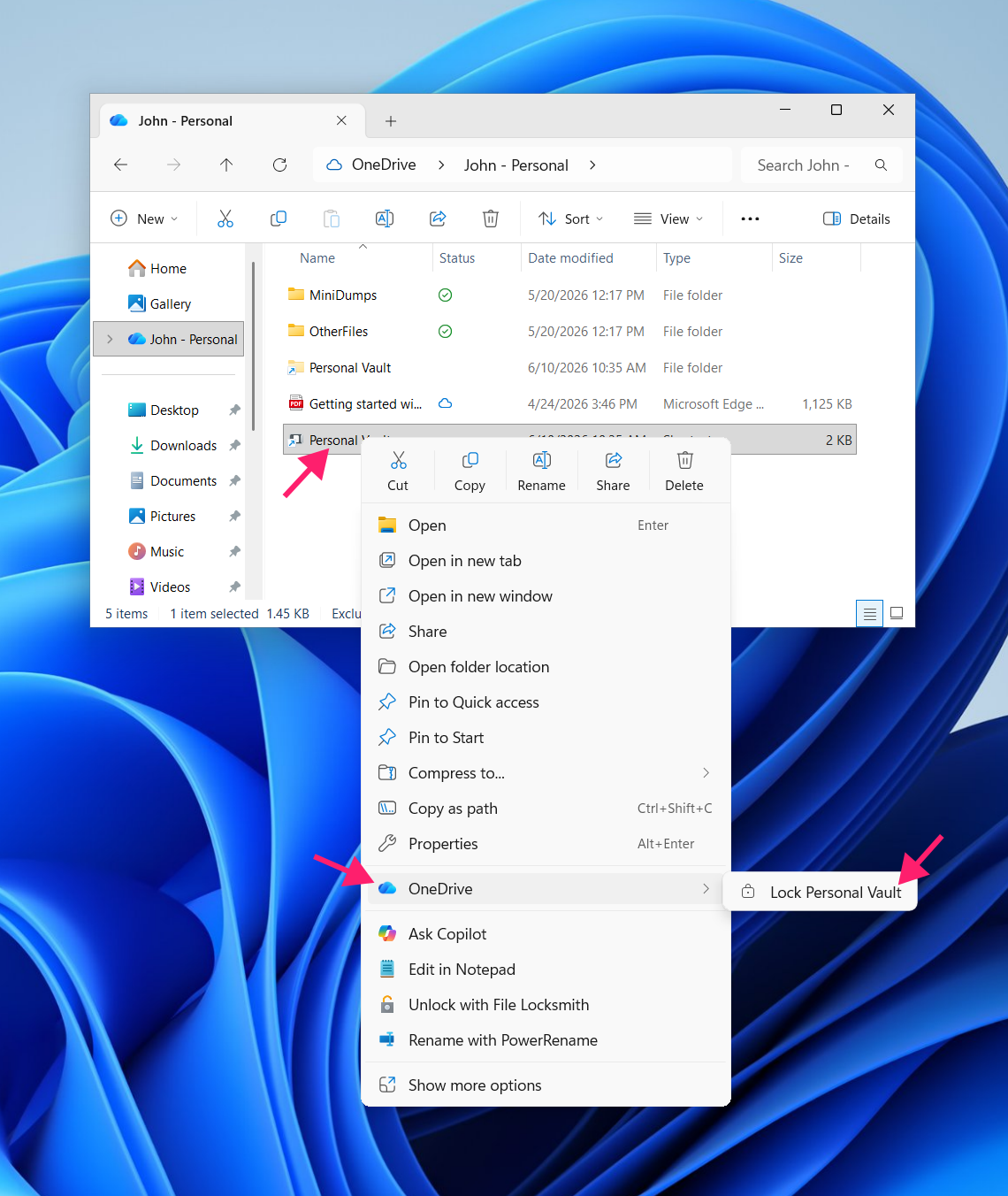Viewport: 1008px width, 1196px height.
Task: Choose Open in new window
Action: click(x=546, y=596)
